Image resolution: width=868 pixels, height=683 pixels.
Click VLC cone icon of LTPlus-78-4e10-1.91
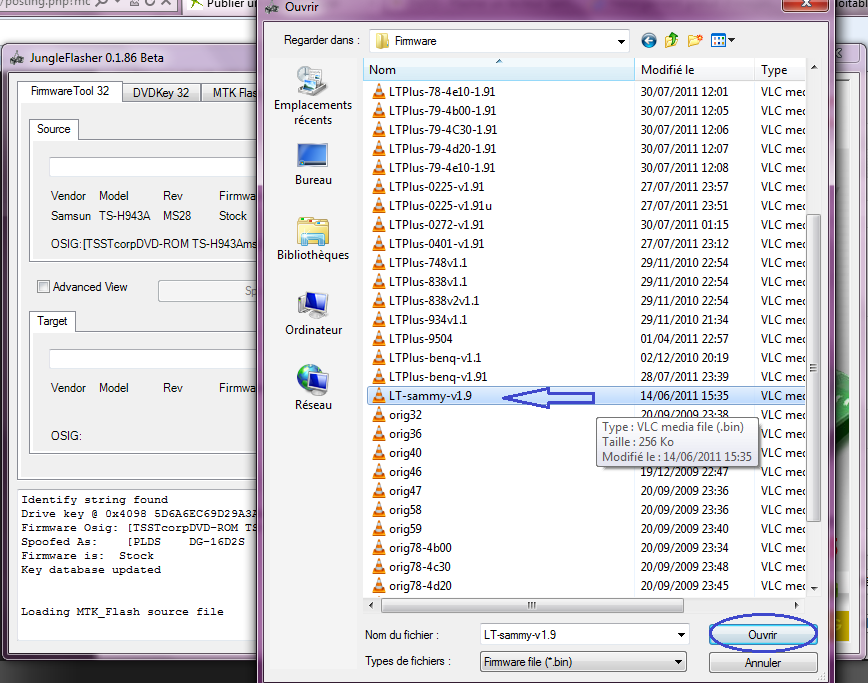[x=379, y=91]
